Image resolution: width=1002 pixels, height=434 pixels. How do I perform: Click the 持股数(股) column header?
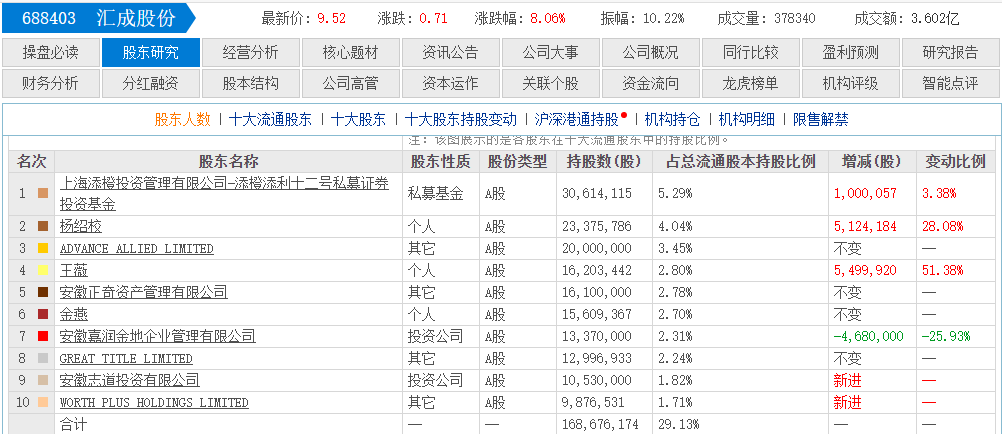[604, 162]
